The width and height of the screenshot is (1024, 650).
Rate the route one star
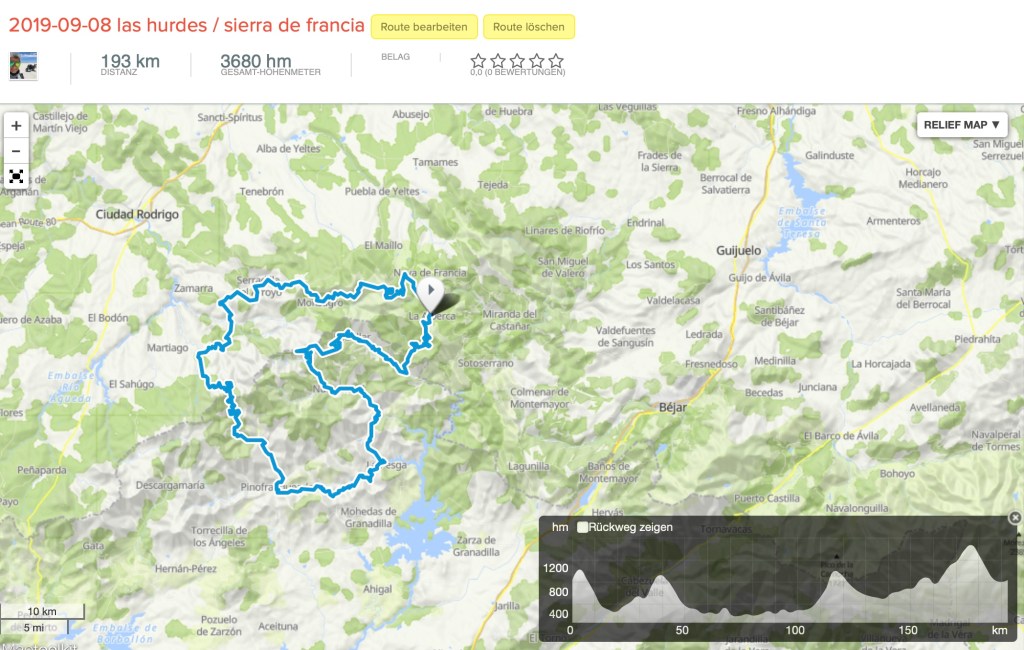478,61
